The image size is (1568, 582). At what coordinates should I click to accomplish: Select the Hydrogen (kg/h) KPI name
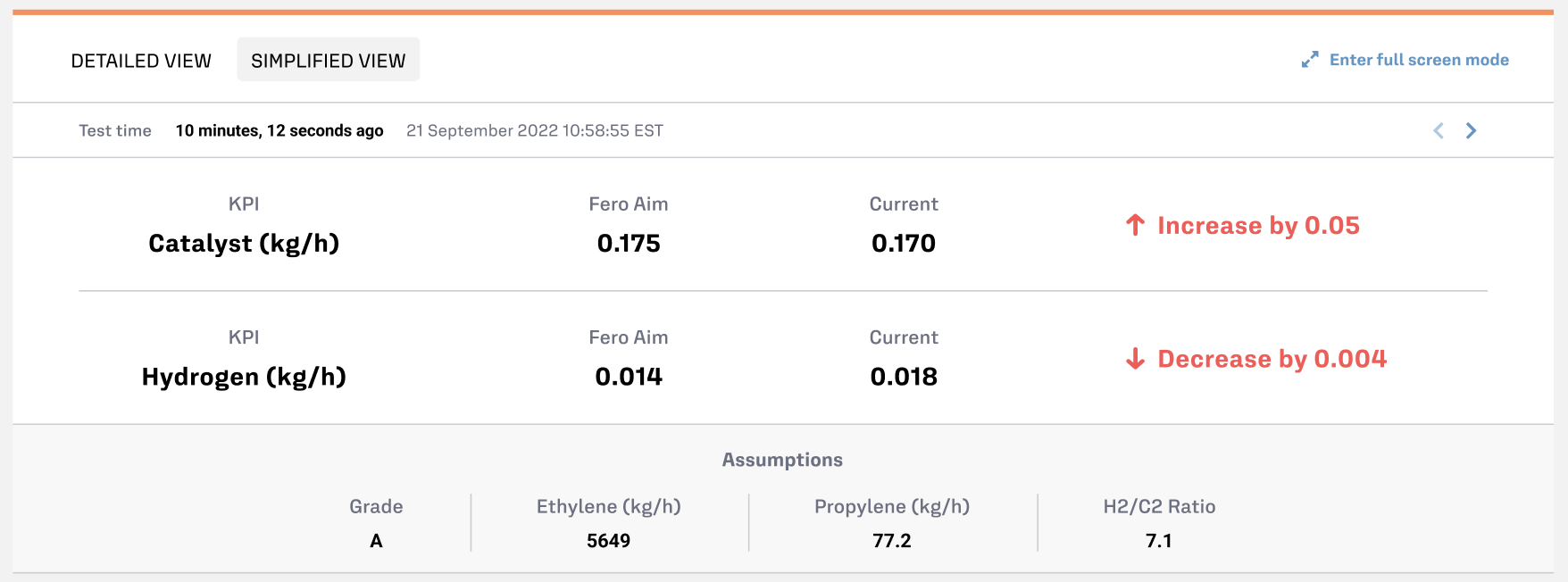pos(244,377)
